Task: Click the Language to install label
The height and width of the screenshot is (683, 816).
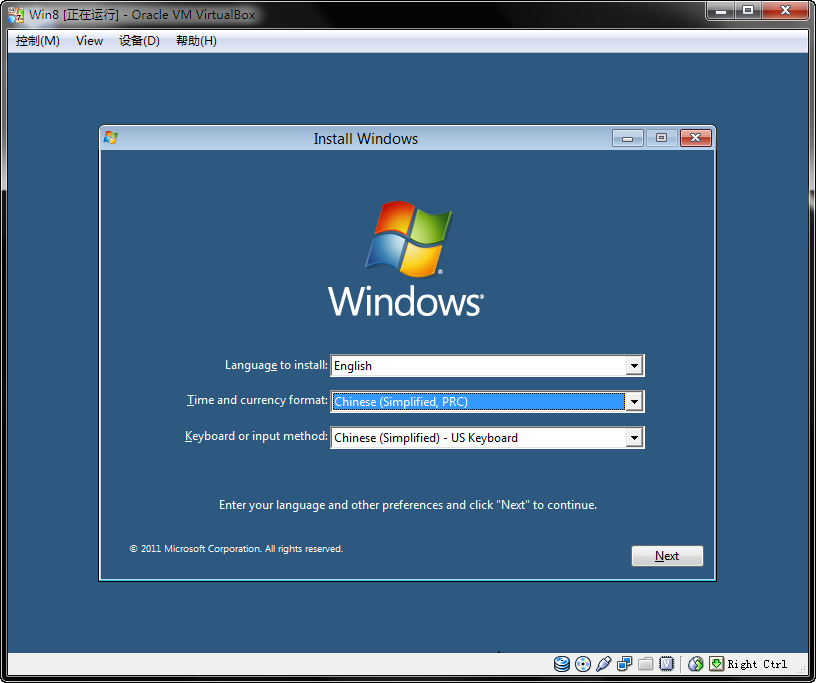Action: point(276,365)
